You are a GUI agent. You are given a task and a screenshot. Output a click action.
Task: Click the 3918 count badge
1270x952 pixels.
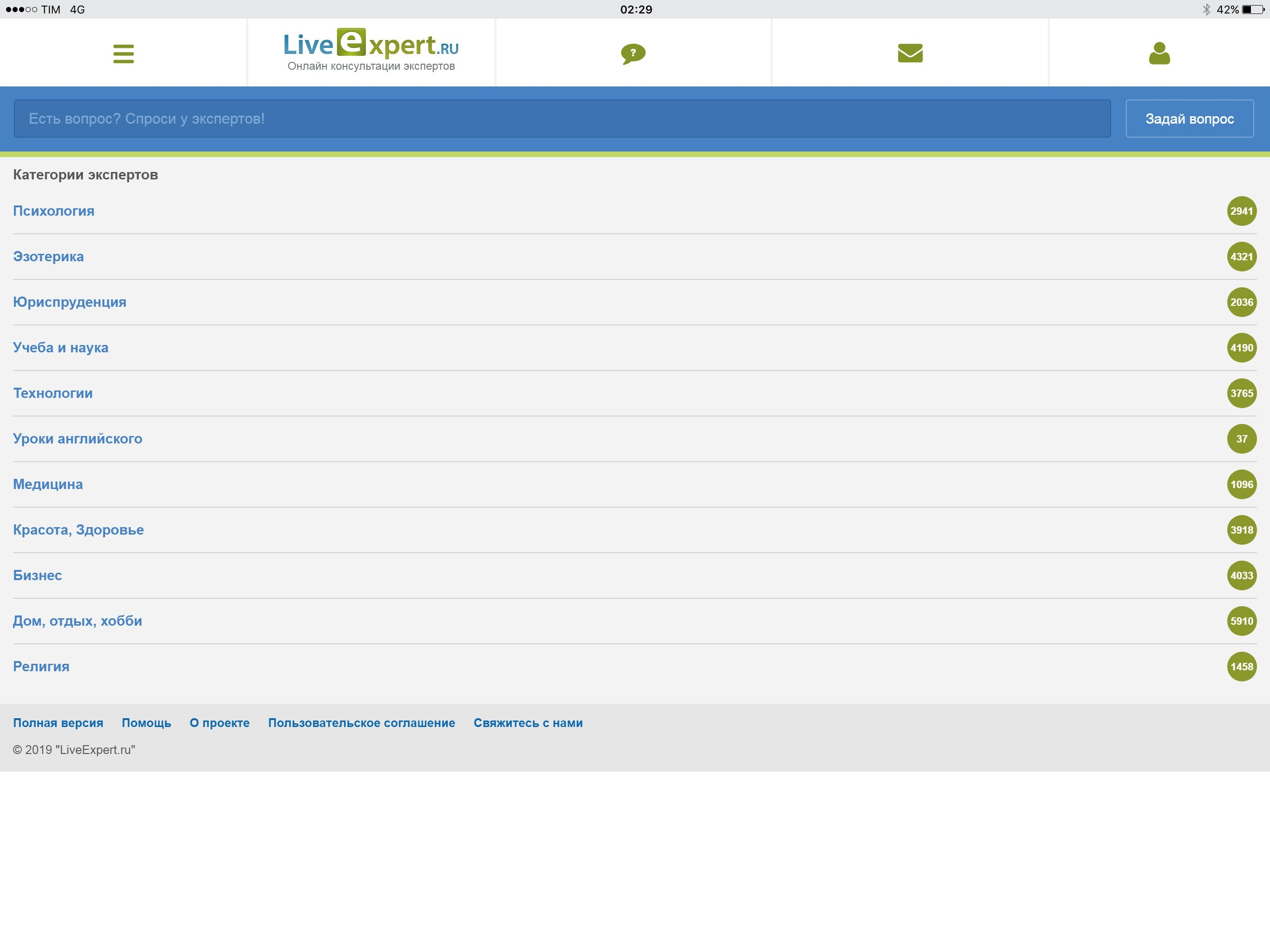pos(1241,530)
